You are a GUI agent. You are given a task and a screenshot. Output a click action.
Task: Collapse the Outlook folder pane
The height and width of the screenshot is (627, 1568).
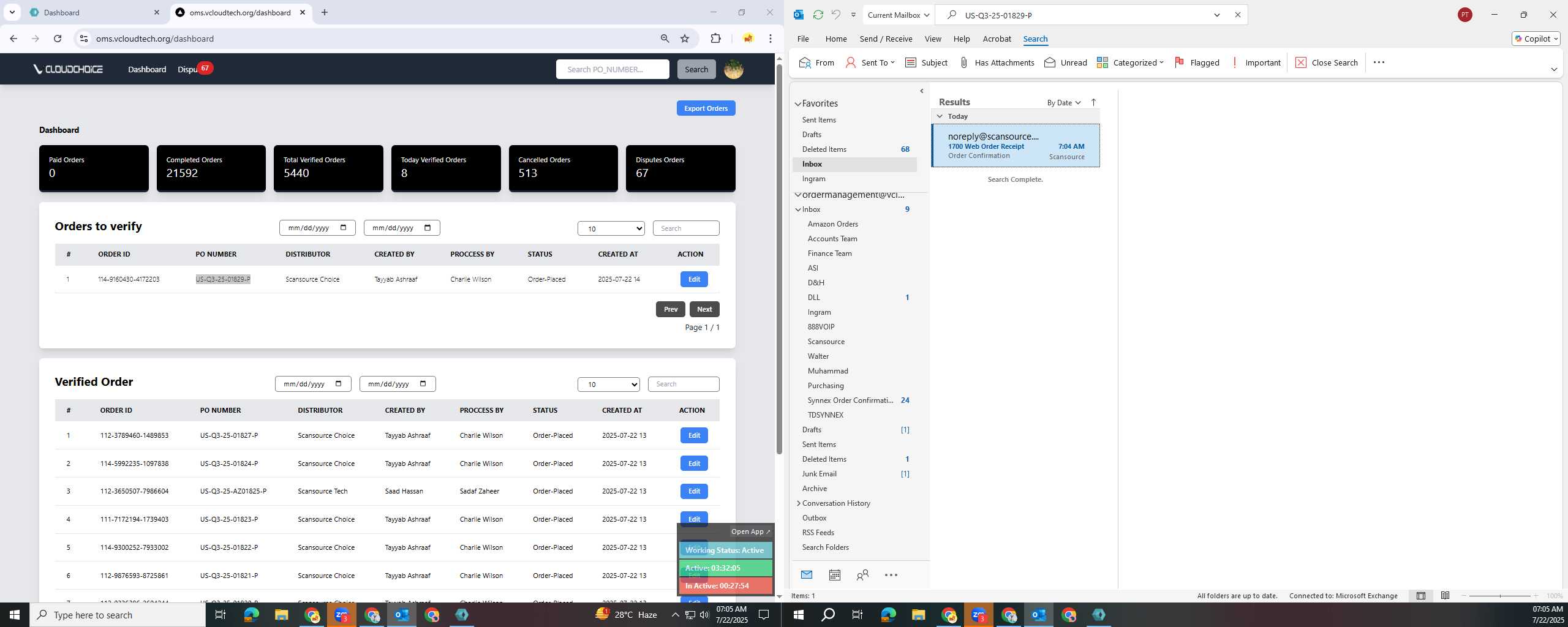point(922,91)
